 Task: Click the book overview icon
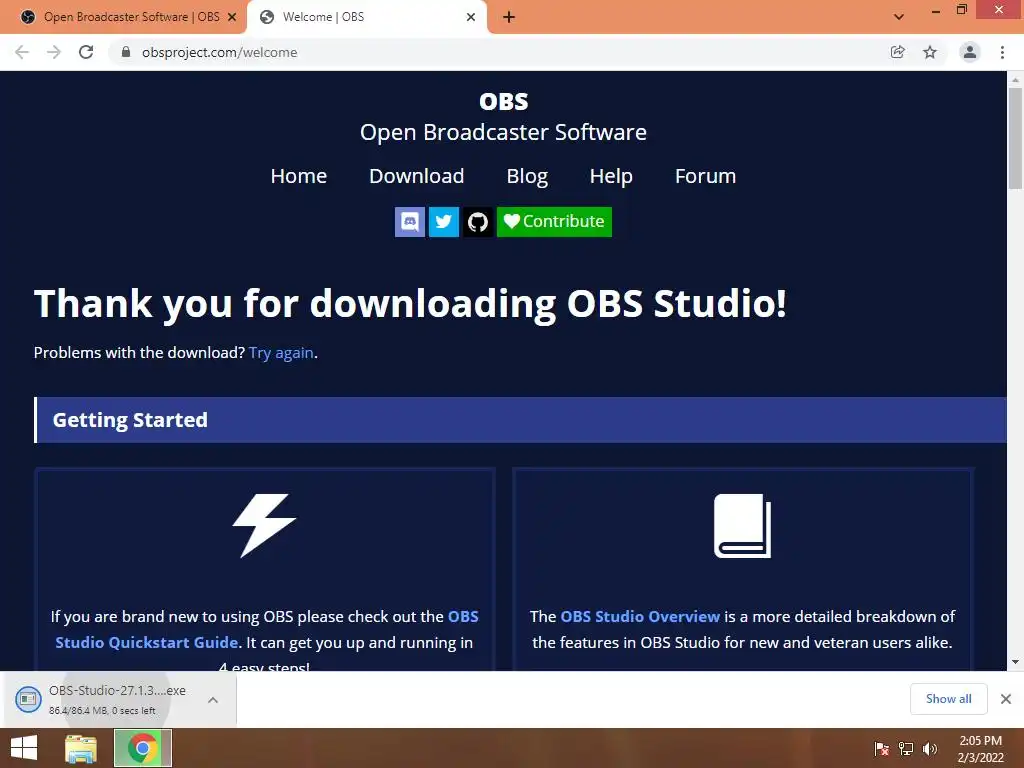point(743,526)
